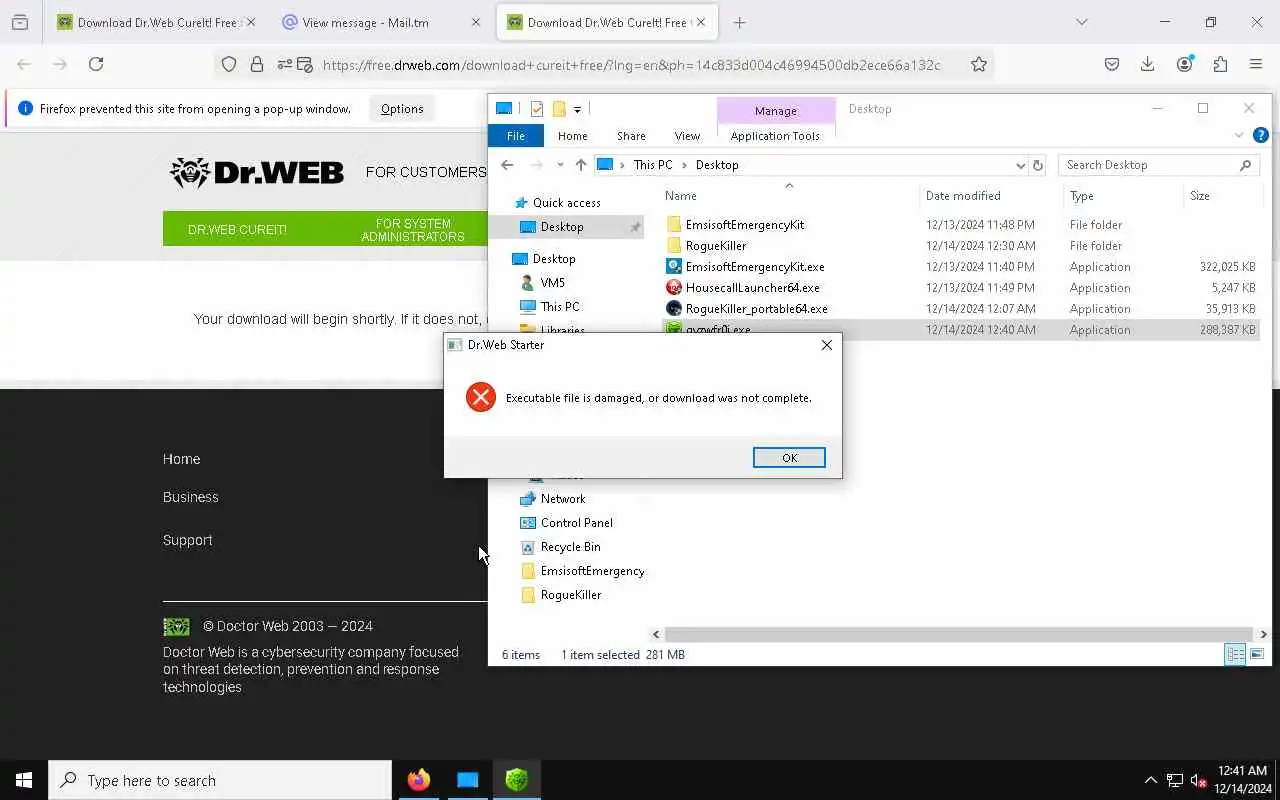Screen dimensions: 1280x800
Task: Select HousecallLauncher64.exe file
Action: [x=752, y=288]
